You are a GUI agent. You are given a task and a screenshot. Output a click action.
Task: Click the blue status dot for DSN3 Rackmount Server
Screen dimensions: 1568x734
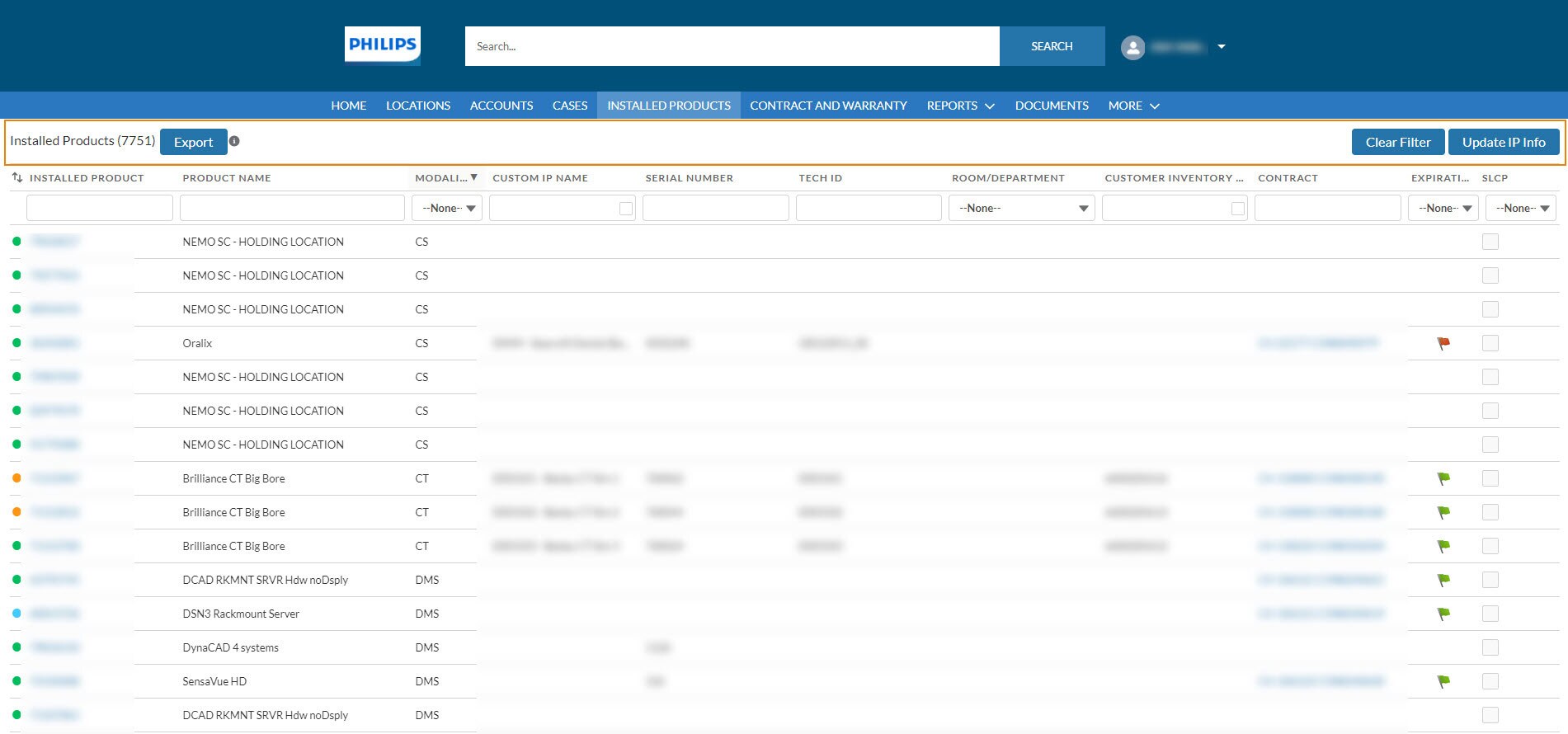[16, 614]
